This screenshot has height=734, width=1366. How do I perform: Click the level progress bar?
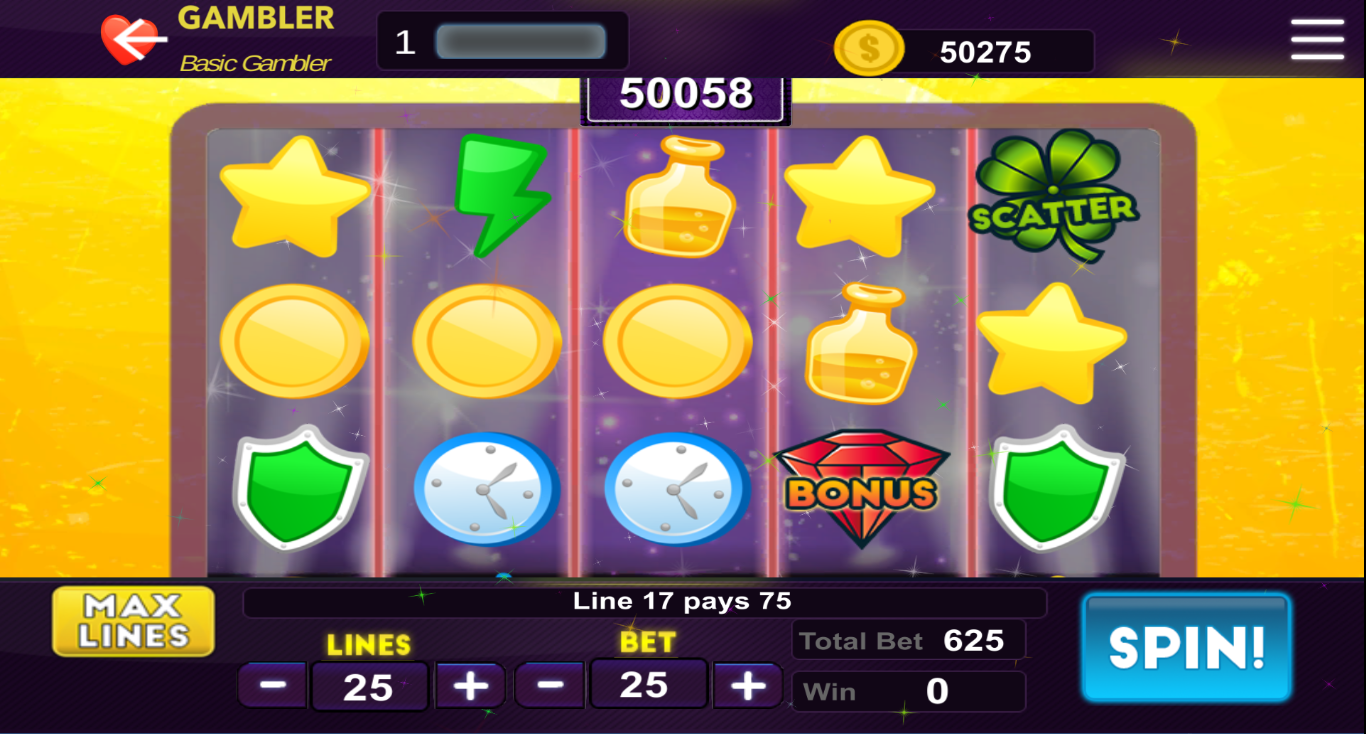[521, 42]
